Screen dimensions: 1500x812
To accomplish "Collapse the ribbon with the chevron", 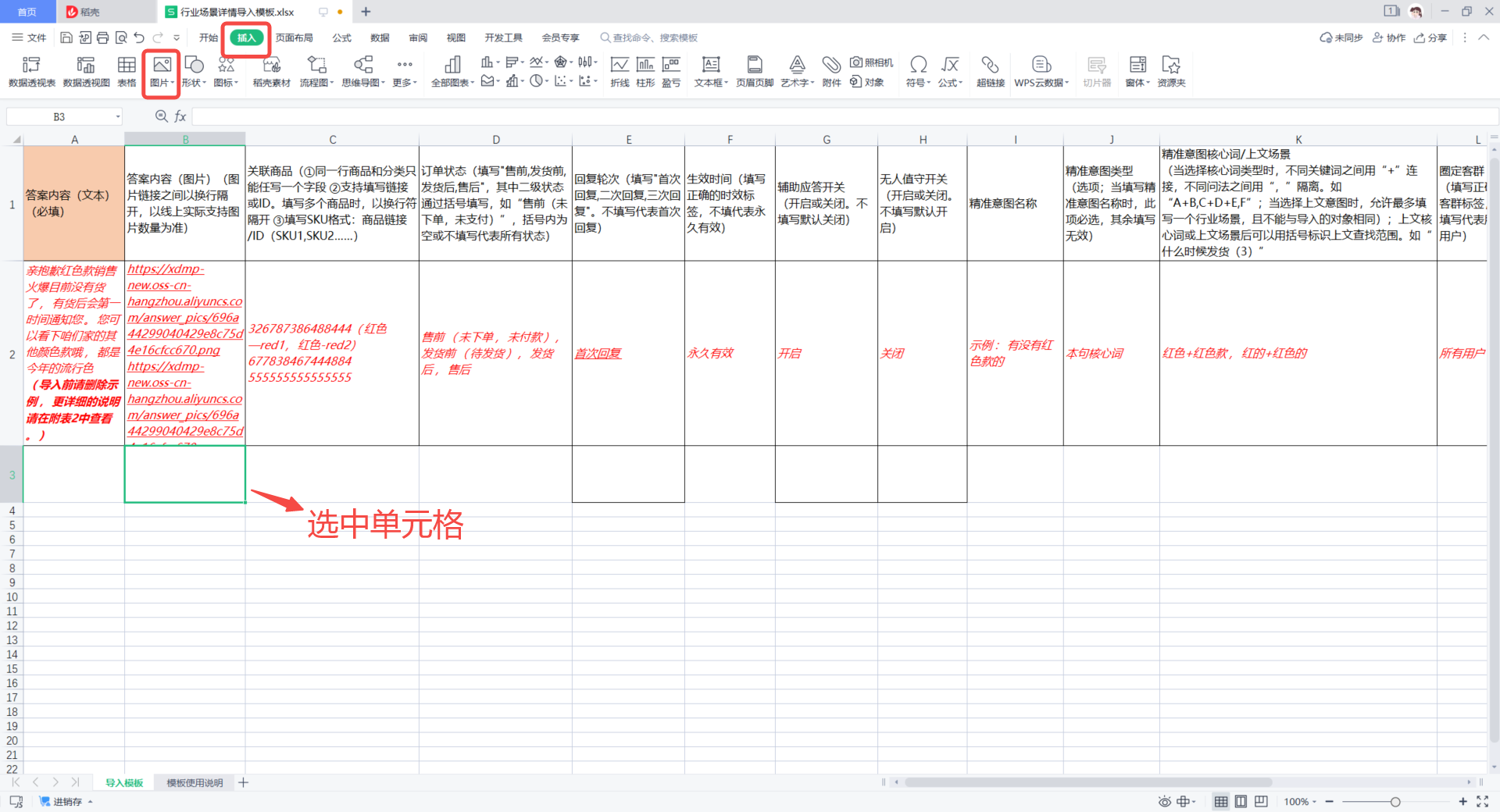I will [1484, 37].
